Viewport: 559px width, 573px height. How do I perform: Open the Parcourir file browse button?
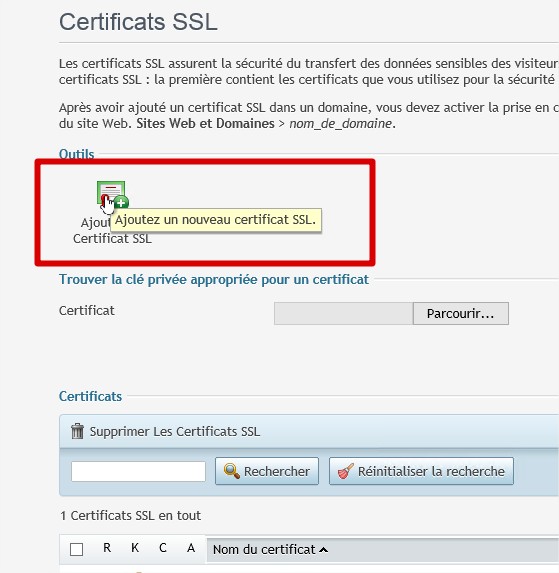click(461, 314)
